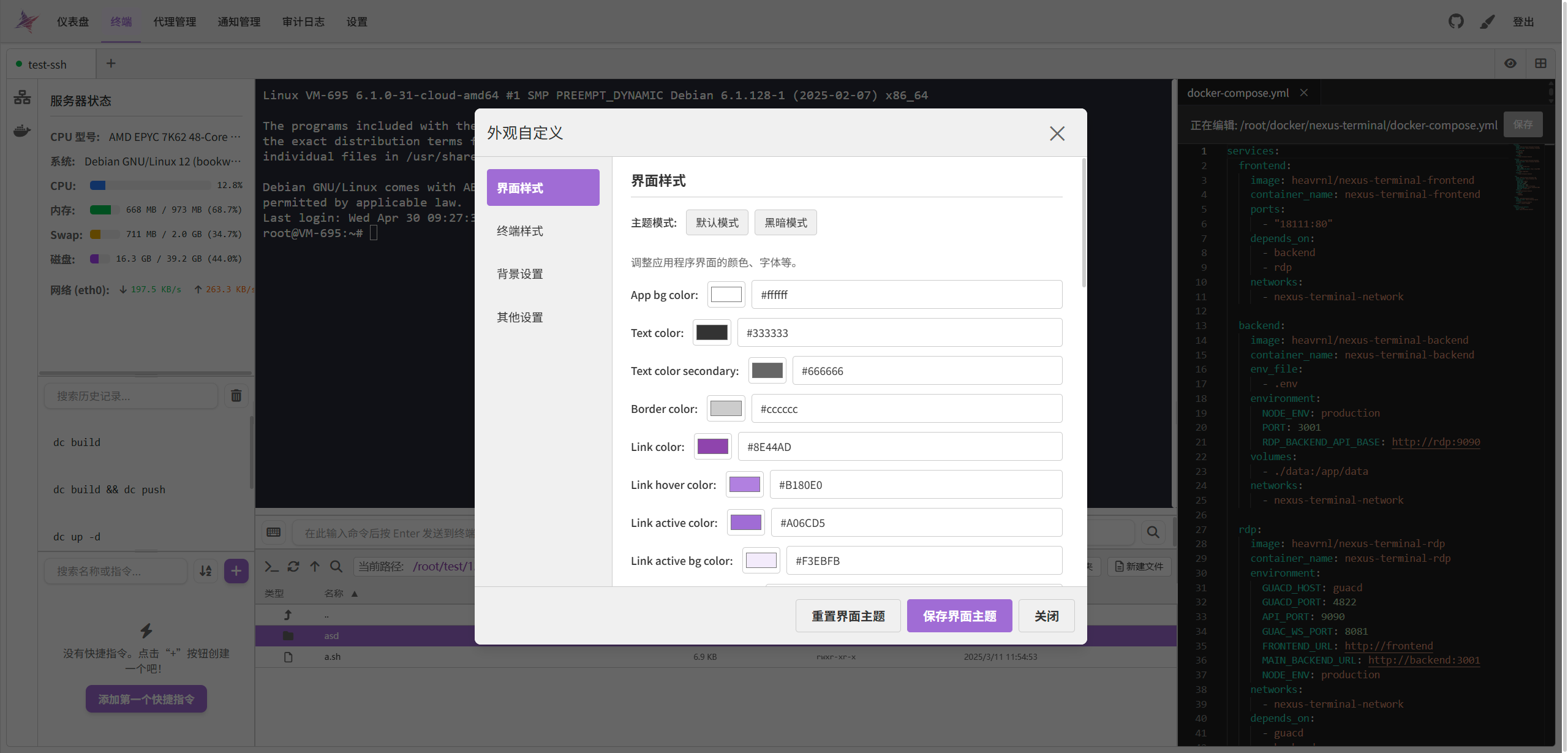The image size is (1568, 753).
Task: Click the refresh file list icon
Action: (x=293, y=566)
